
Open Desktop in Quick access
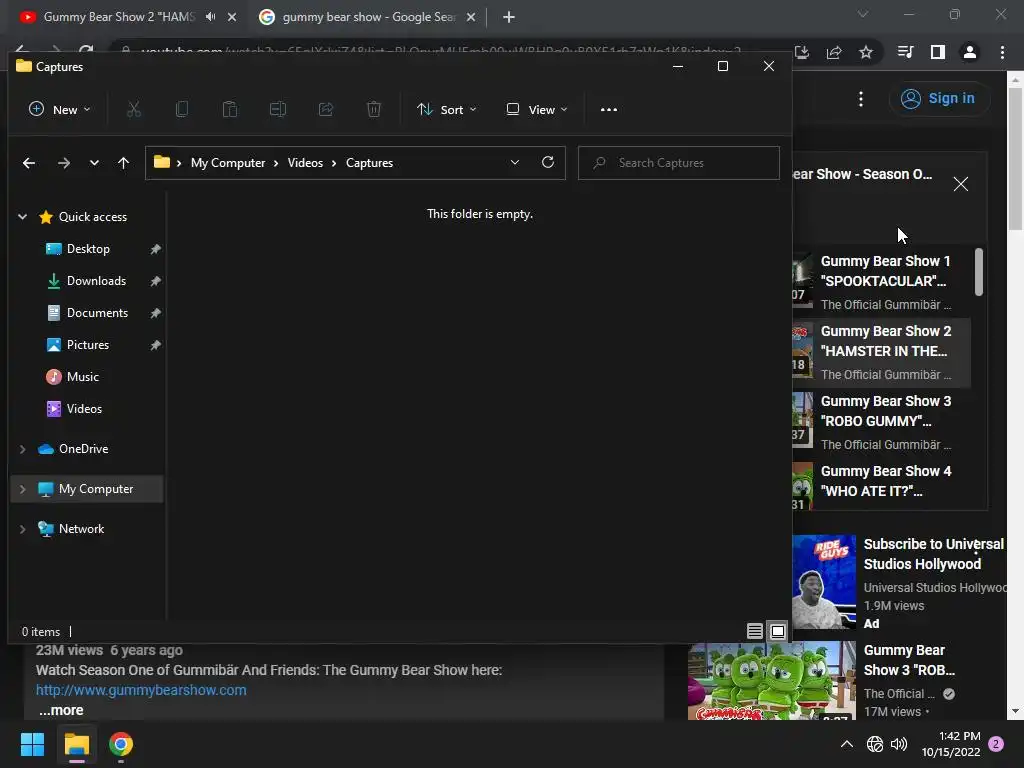(88, 249)
